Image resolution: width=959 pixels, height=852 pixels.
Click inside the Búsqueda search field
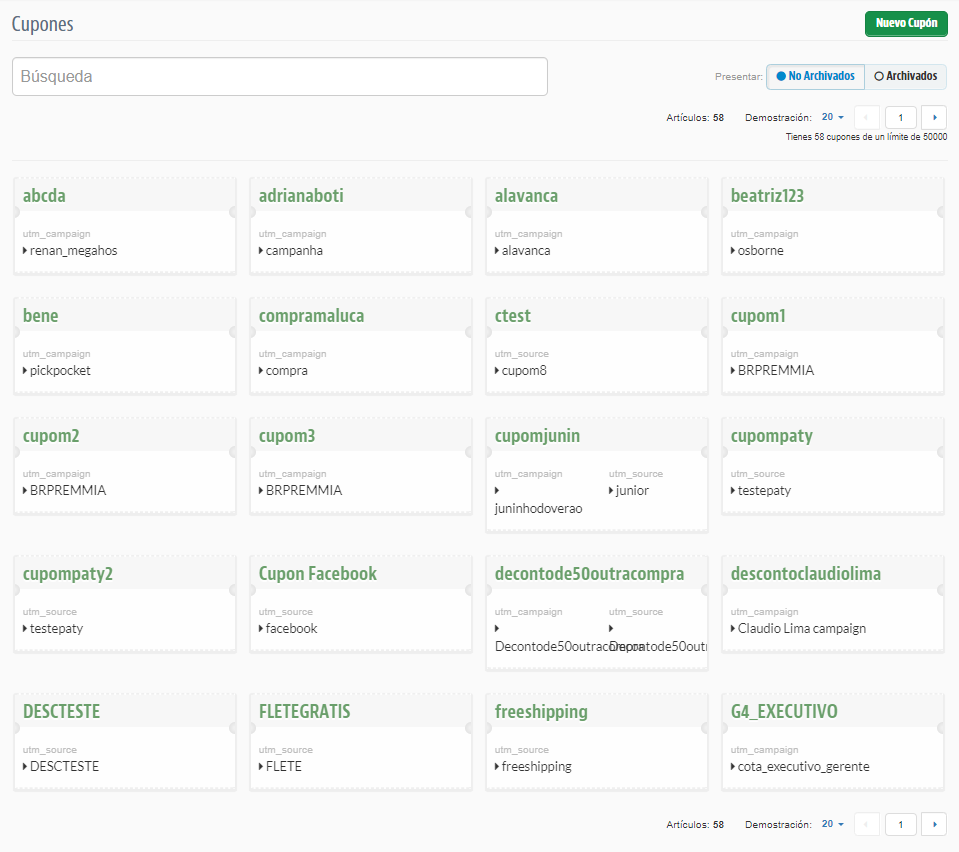(279, 76)
